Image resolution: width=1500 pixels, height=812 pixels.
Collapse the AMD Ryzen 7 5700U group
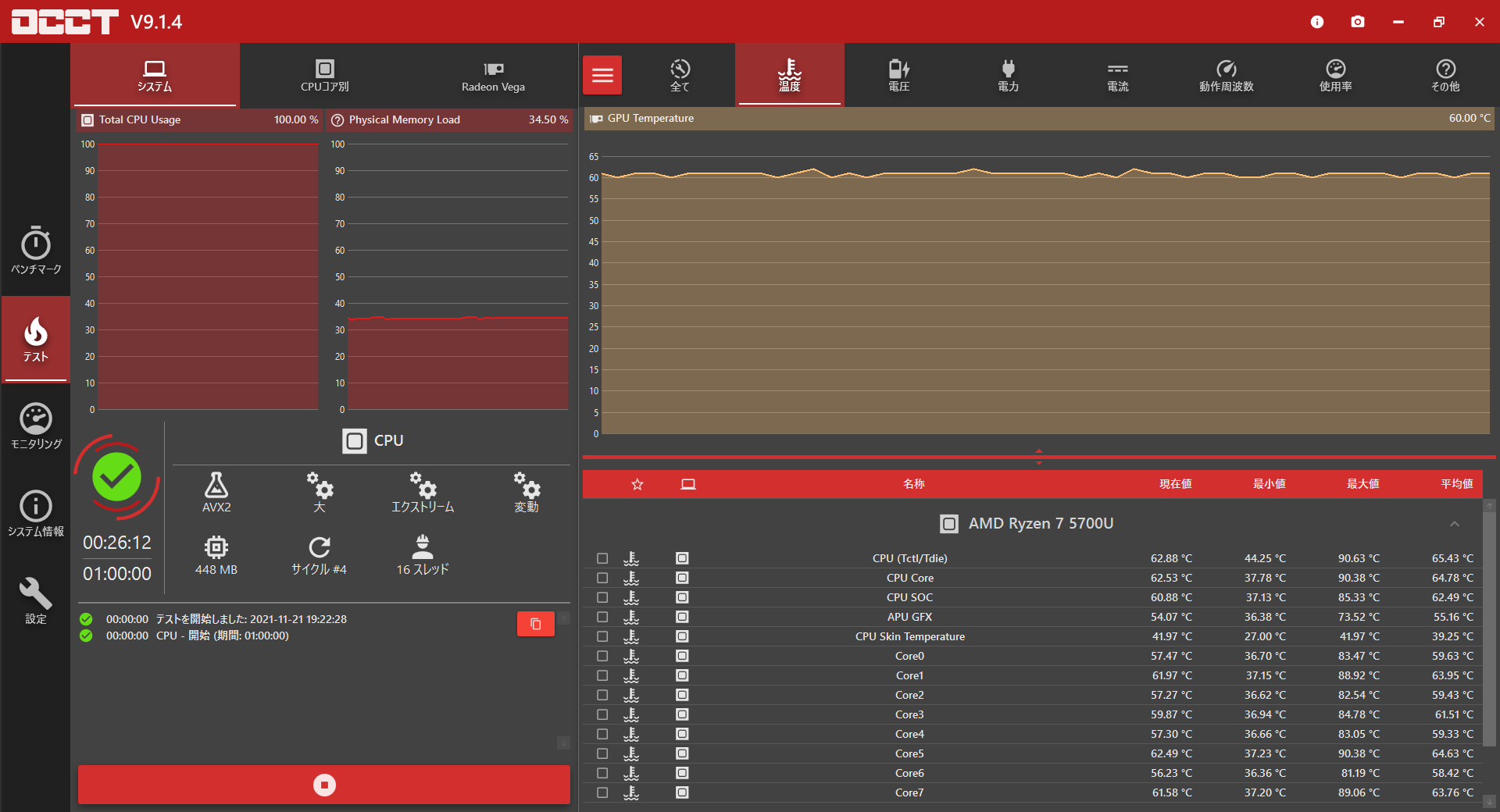(x=1455, y=524)
